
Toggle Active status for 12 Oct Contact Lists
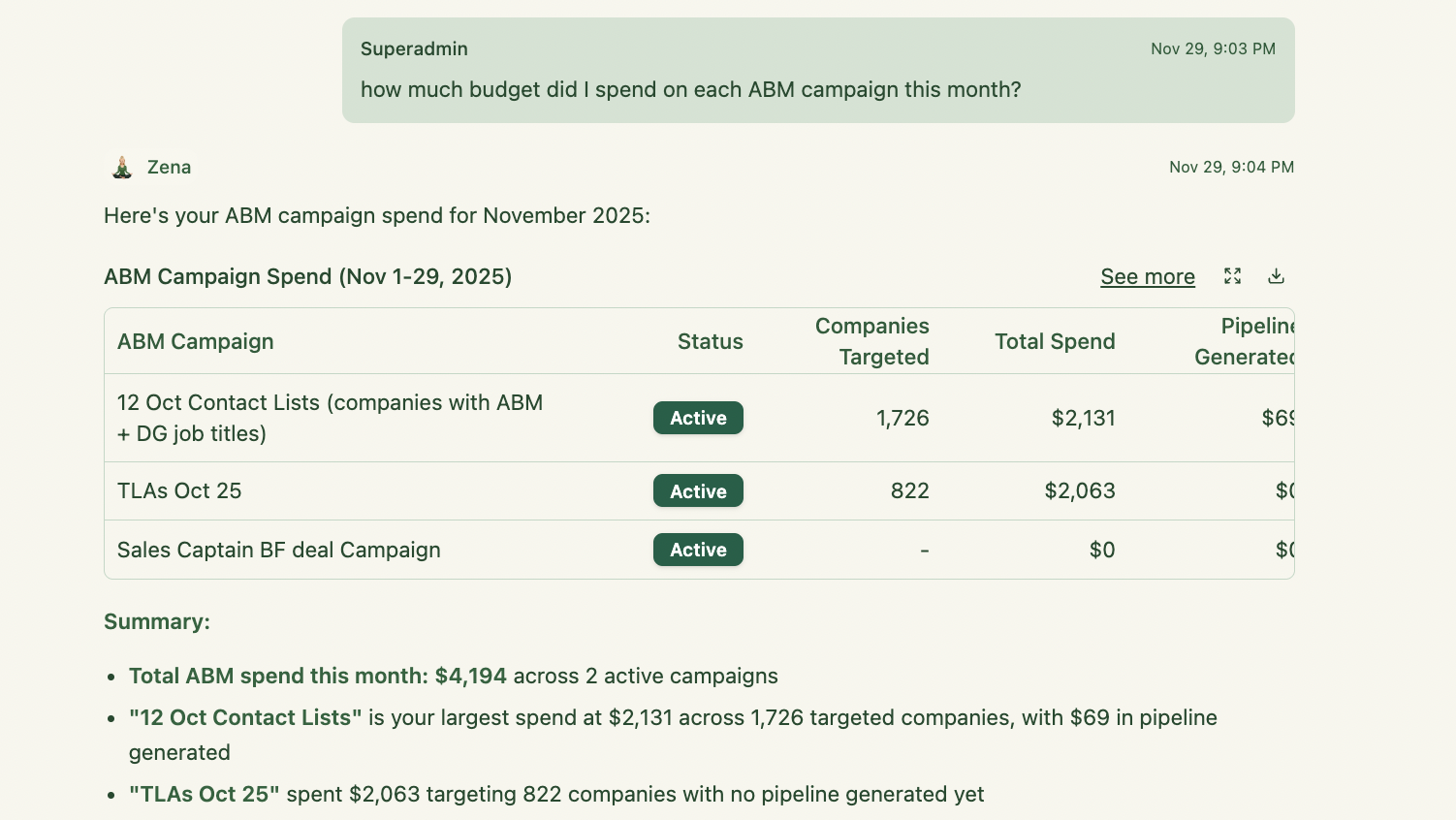click(698, 418)
